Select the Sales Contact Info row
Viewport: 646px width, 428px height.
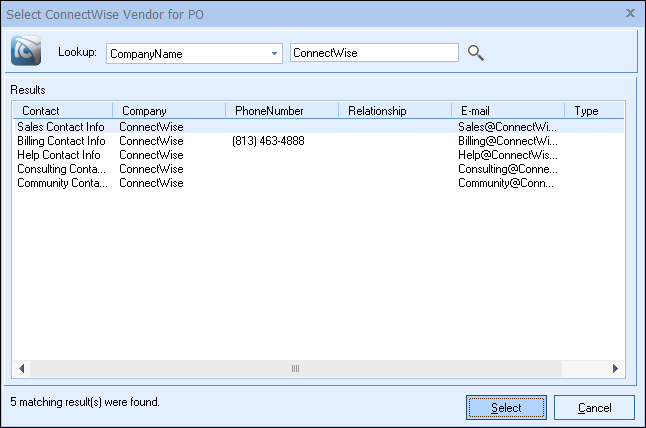tap(60, 127)
